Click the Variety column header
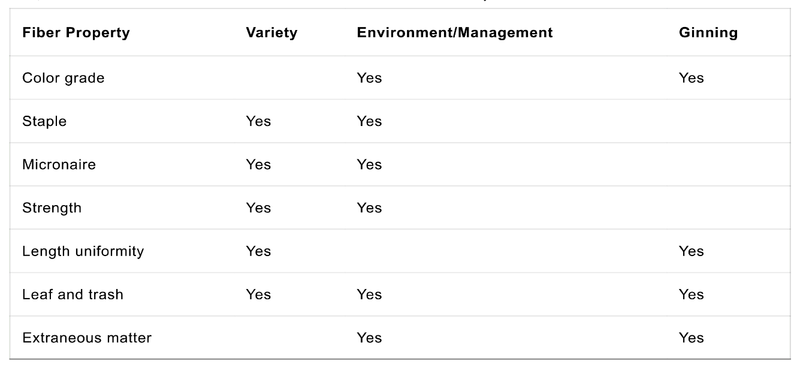 click(x=271, y=33)
